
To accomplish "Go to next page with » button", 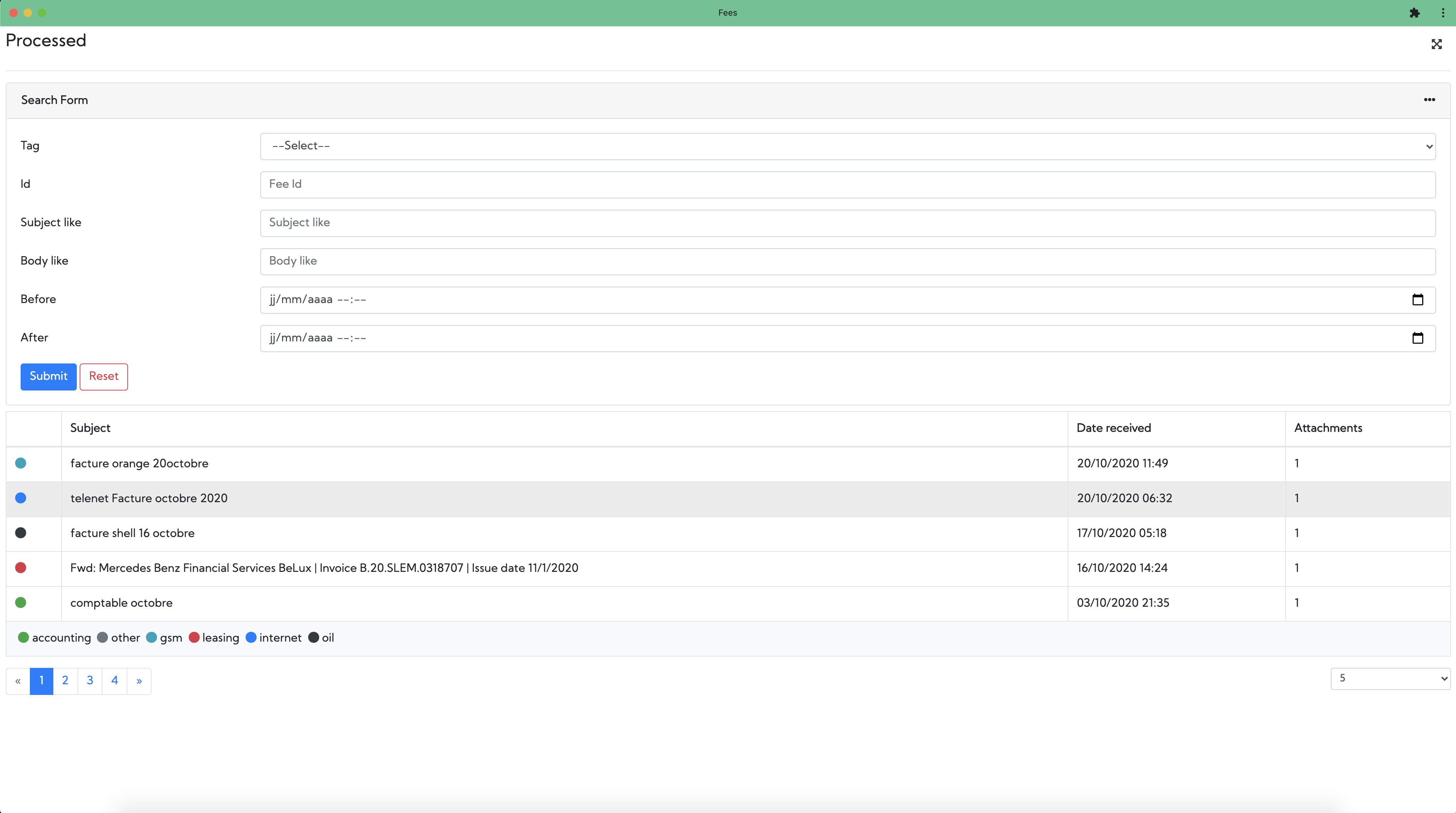I will [139, 681].
